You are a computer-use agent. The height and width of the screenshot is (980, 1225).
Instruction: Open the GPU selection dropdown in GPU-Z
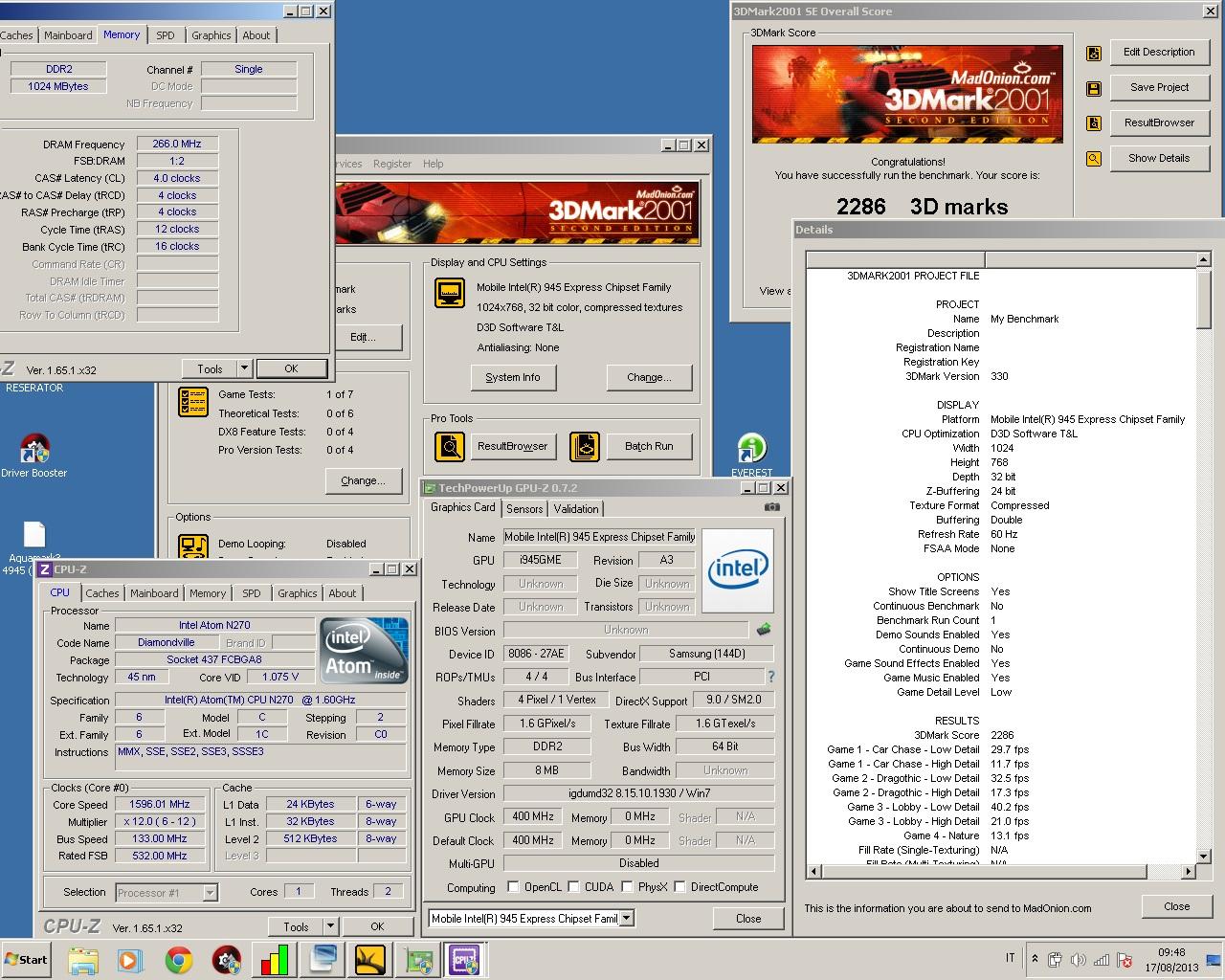[626, 919]
